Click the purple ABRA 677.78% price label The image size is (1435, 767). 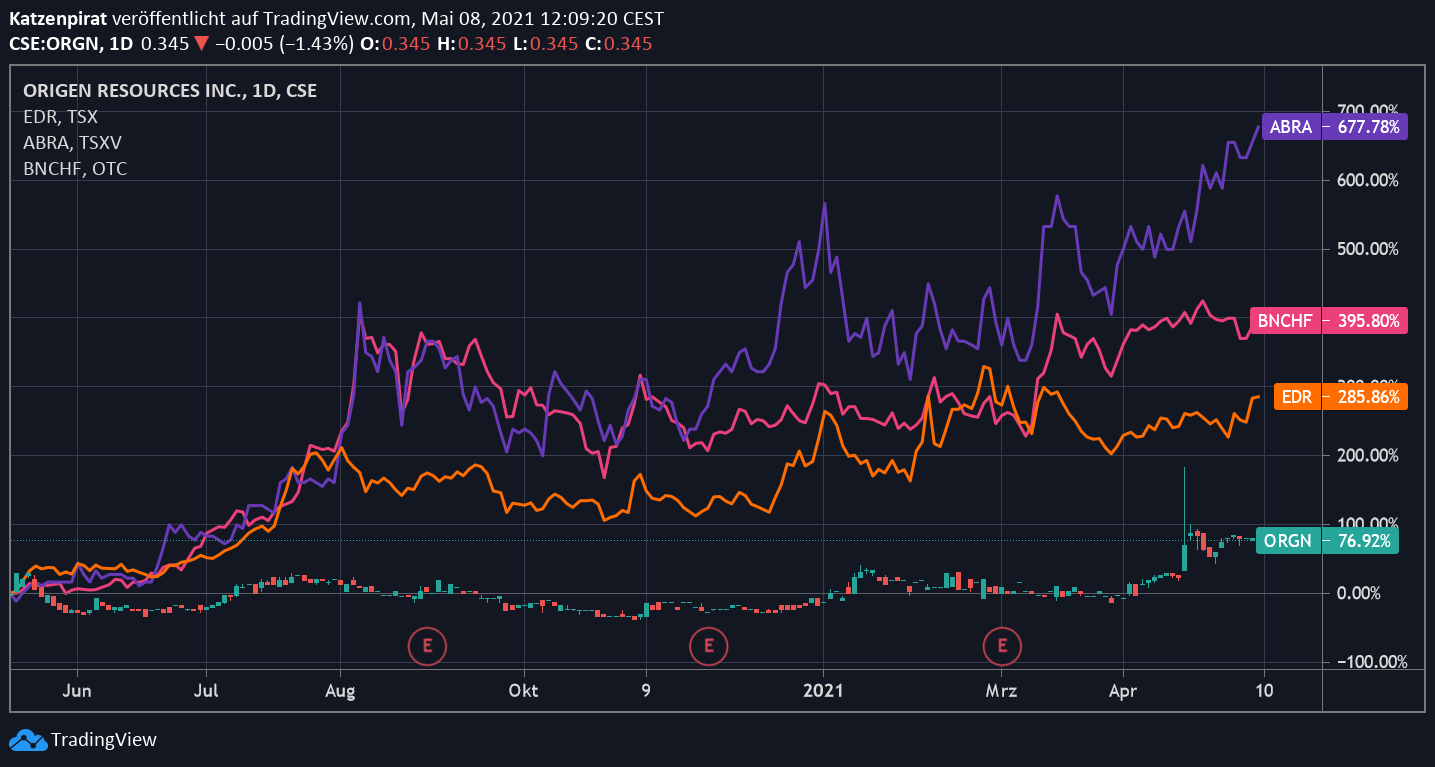click(x=1335, y=127)
